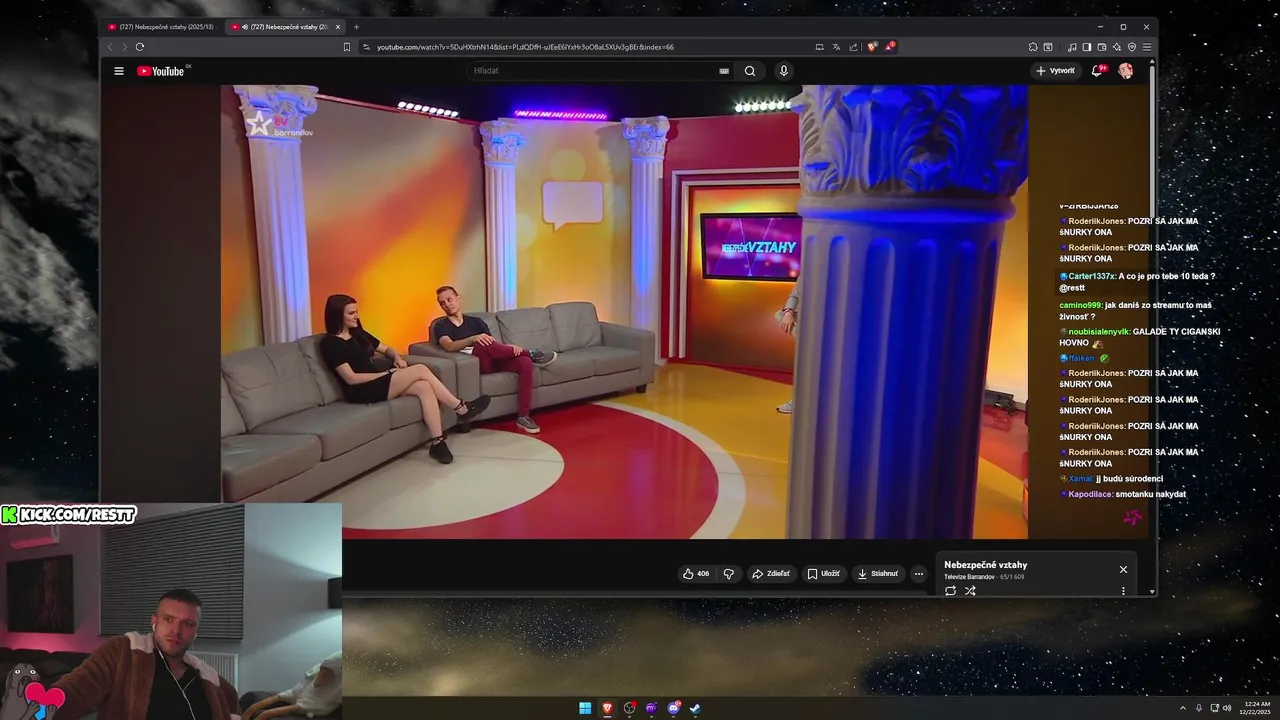The width and height of the screenshot is (1280, 720).
Task: Click chat username Carter1337x
Action: pos(1091,276)
